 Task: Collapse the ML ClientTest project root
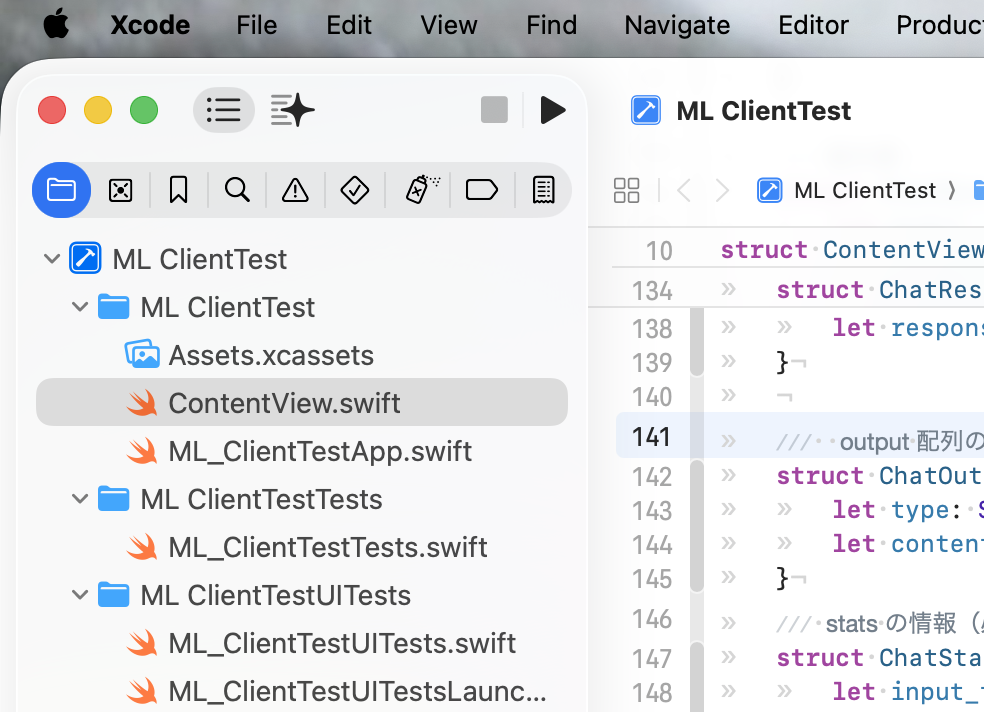[x=52, y=259]
